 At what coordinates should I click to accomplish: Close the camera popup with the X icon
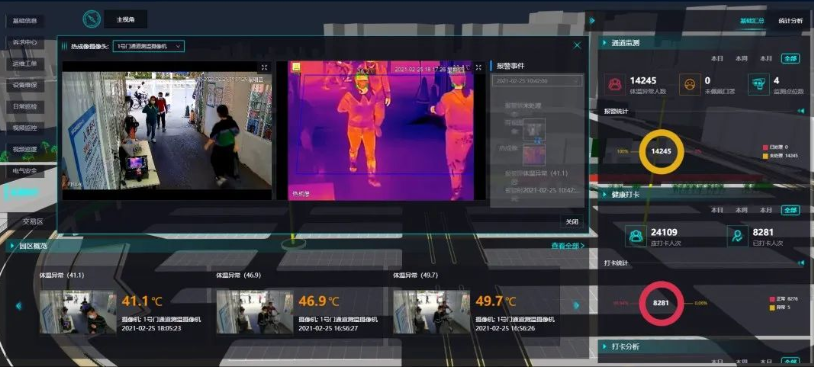(577, 46)
